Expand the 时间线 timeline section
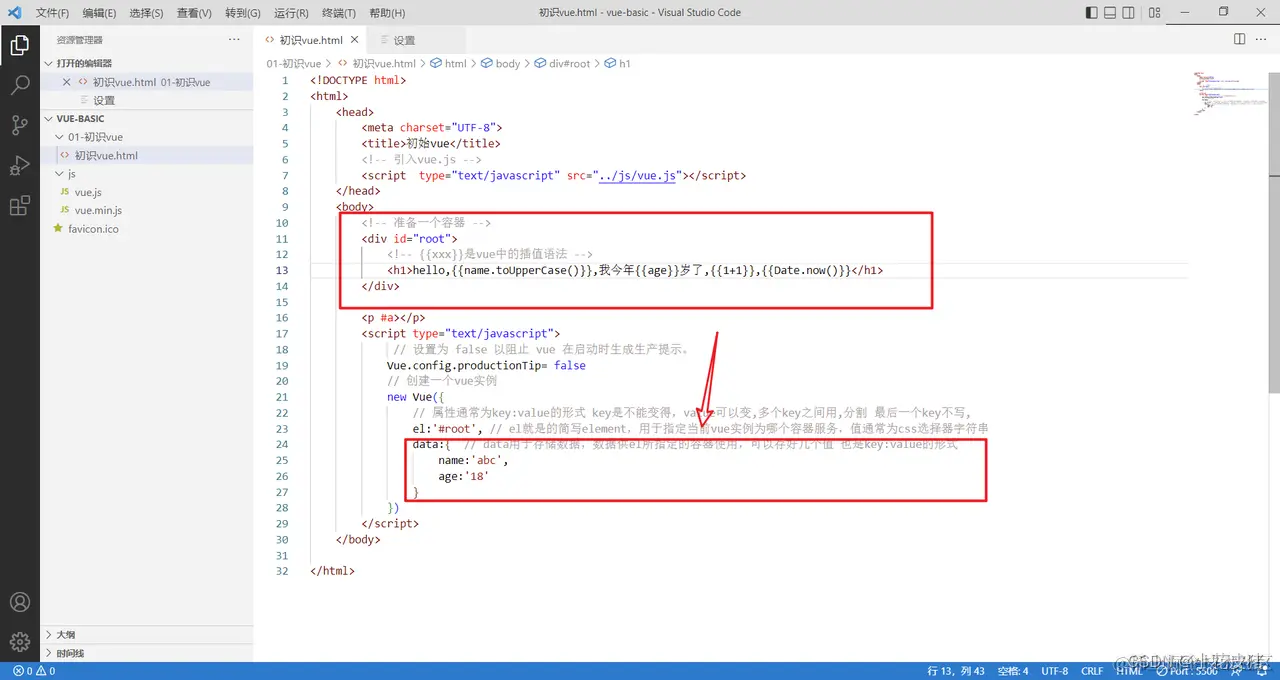 click(146, 653)
